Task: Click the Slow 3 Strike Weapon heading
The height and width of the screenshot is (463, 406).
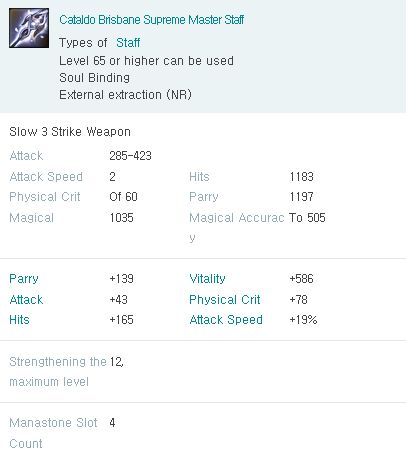Action: (70, 132)
